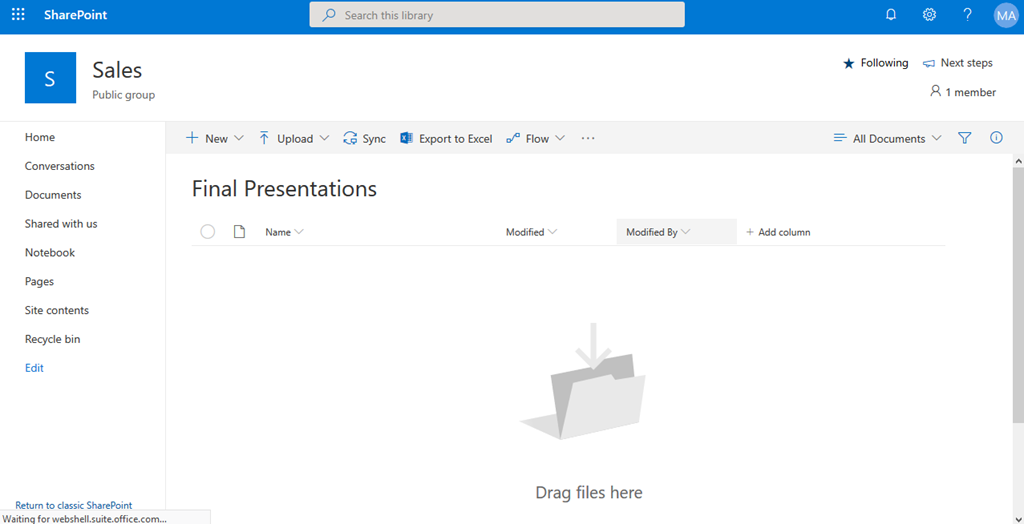The height and width of the screenshot is (524, 1024).
Task: Toggle the select all items circle
Action: (208, 232)
